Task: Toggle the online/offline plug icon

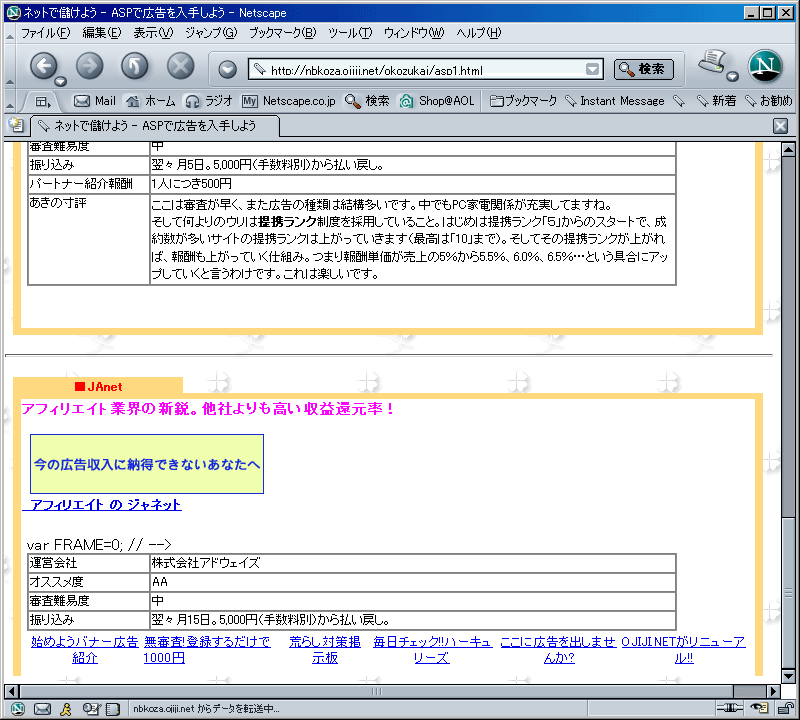Action: (x=730, y=708)
